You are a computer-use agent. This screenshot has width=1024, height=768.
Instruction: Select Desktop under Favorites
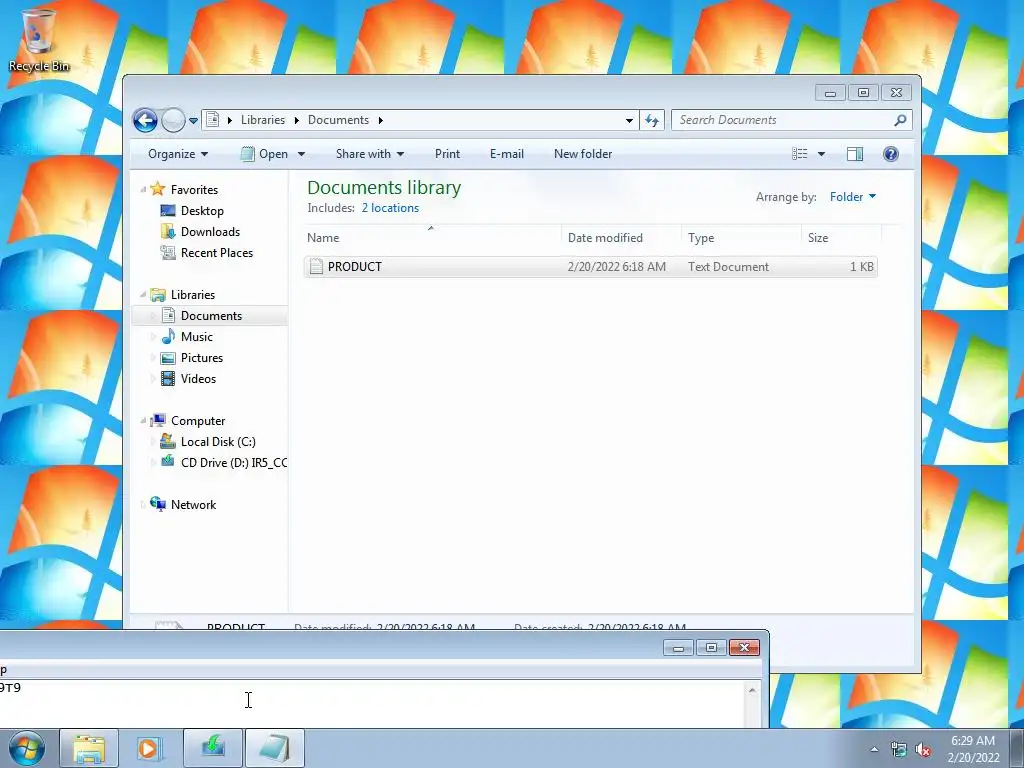pyautogui.click(x=202, y=211)
